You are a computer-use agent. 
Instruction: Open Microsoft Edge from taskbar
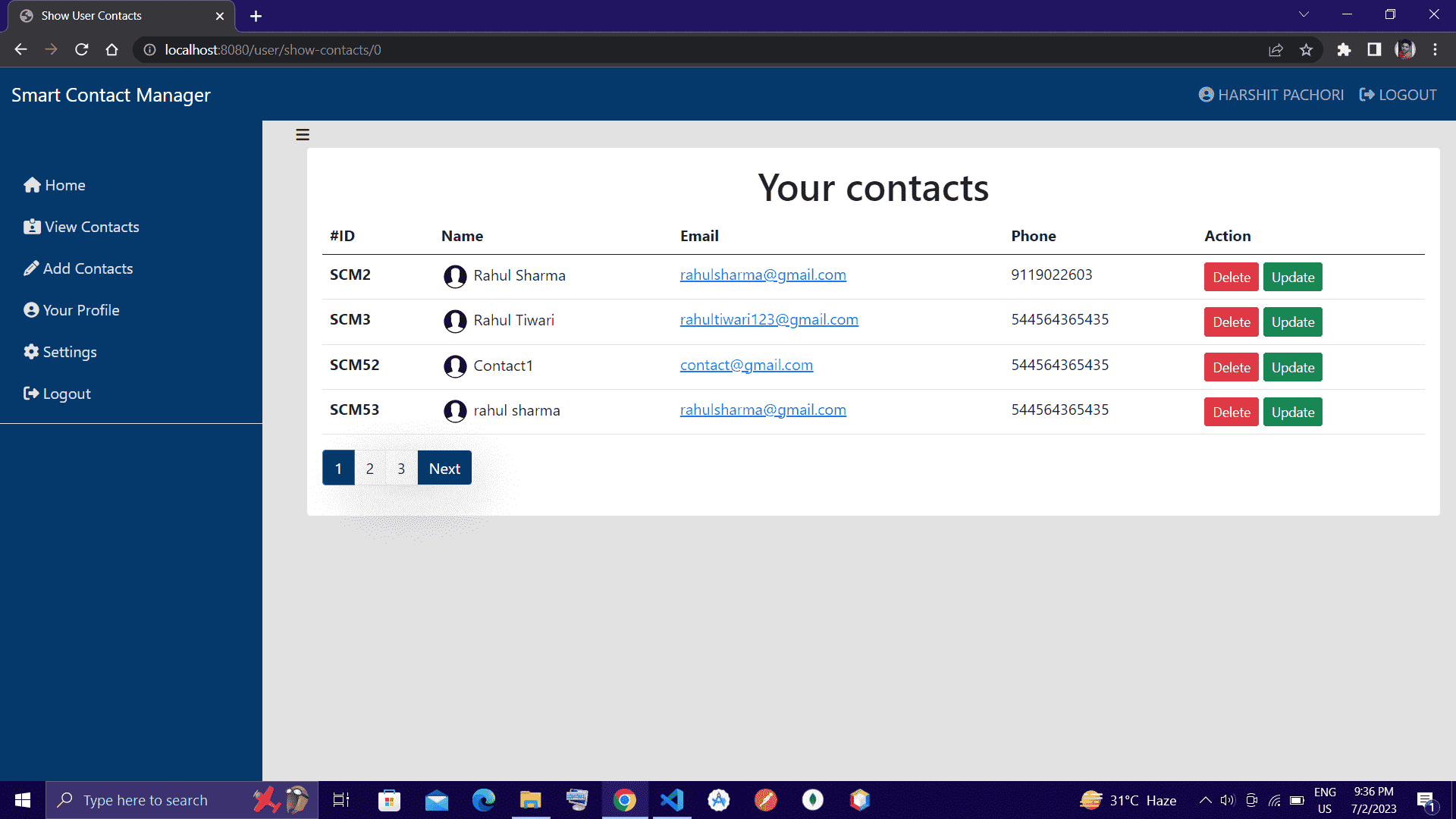pyautogui.click(x=483, y=800)
